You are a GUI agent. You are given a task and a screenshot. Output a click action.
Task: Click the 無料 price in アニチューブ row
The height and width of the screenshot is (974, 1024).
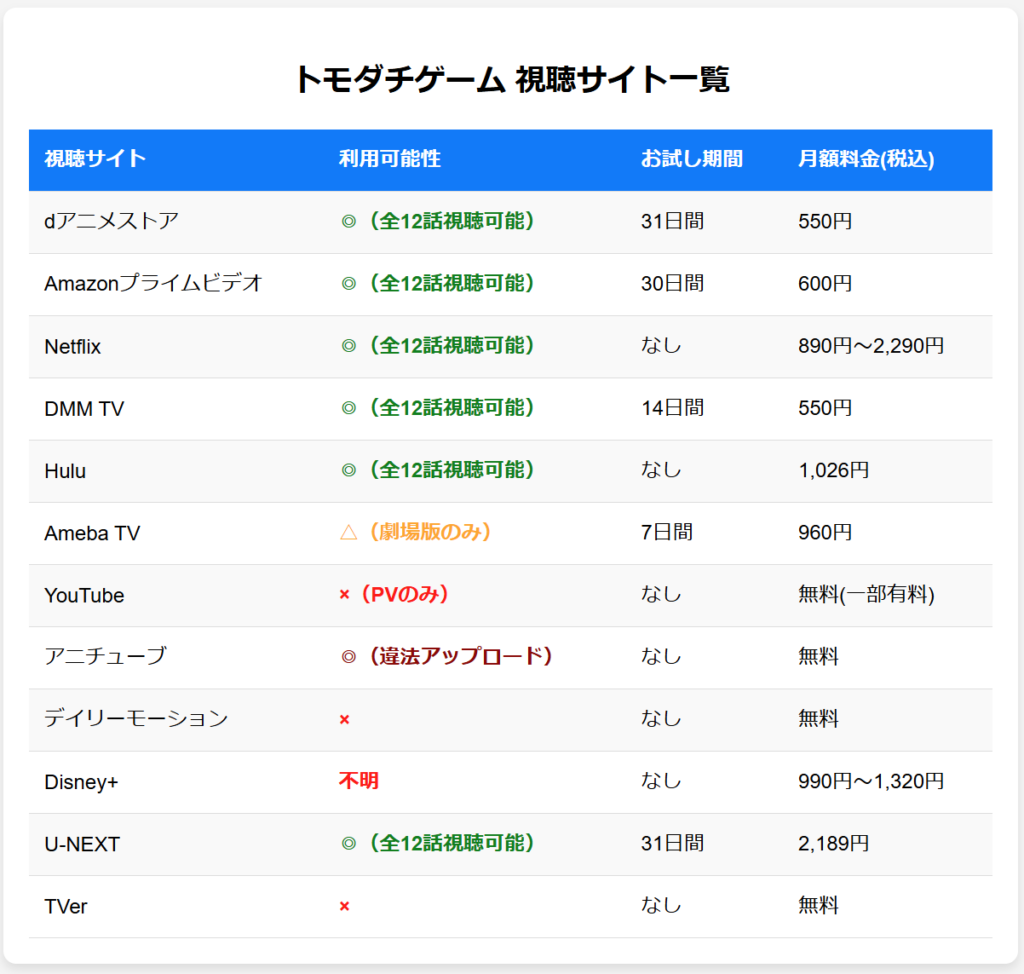coord(818,657)
